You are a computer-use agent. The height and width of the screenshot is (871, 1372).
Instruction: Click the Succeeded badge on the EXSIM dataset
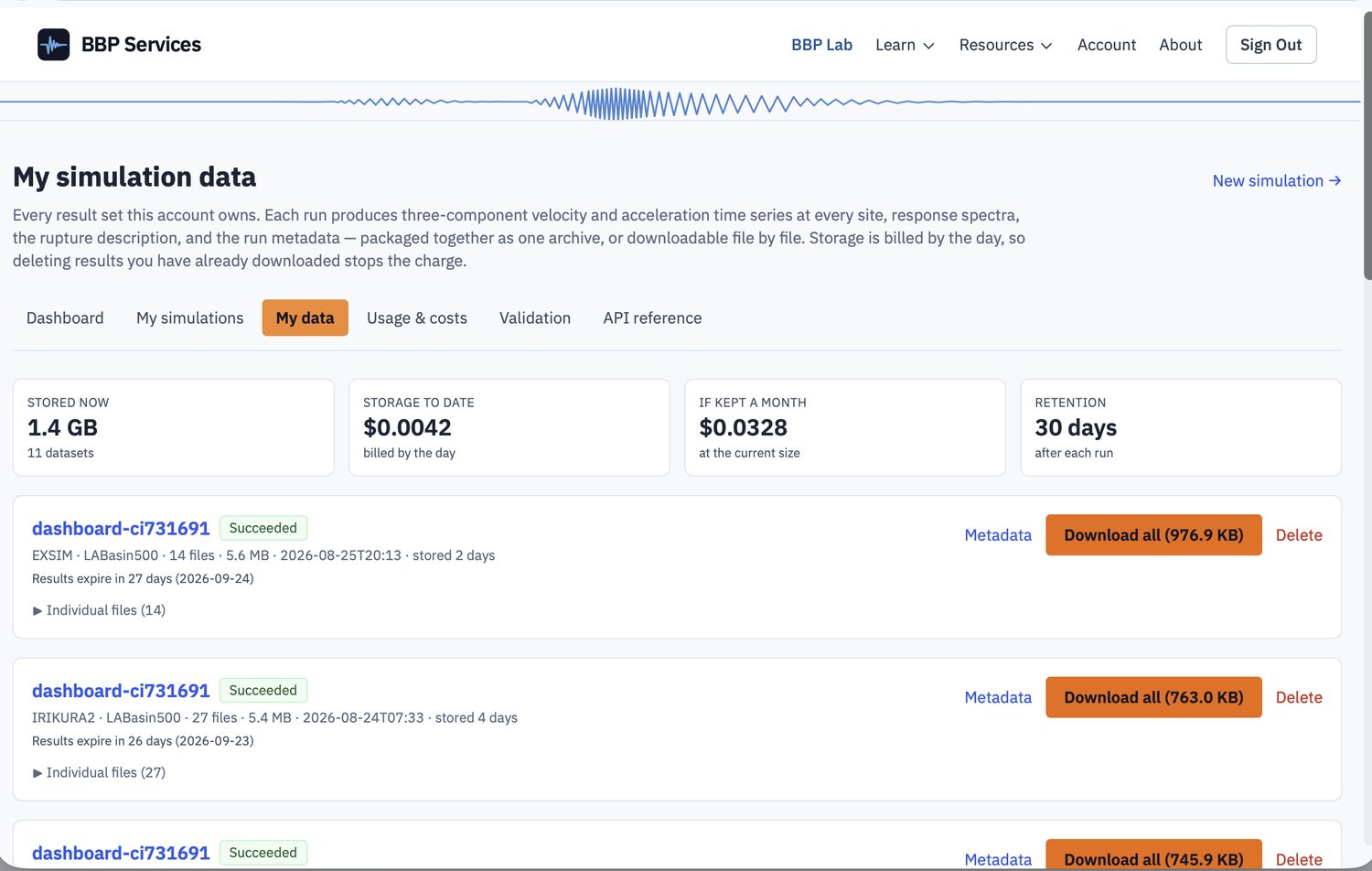[263, 528]
